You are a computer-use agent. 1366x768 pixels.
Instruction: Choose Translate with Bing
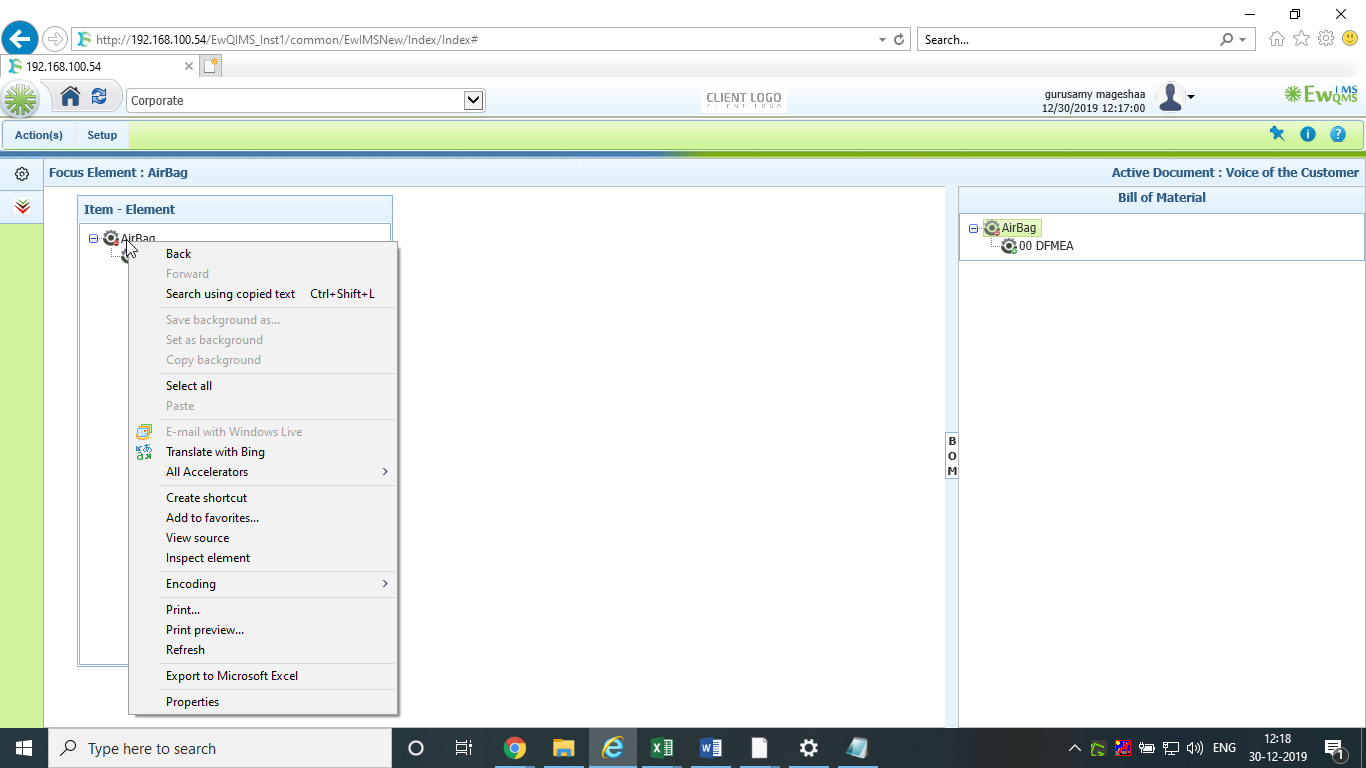pyautogui.click(x=263, y=452)
